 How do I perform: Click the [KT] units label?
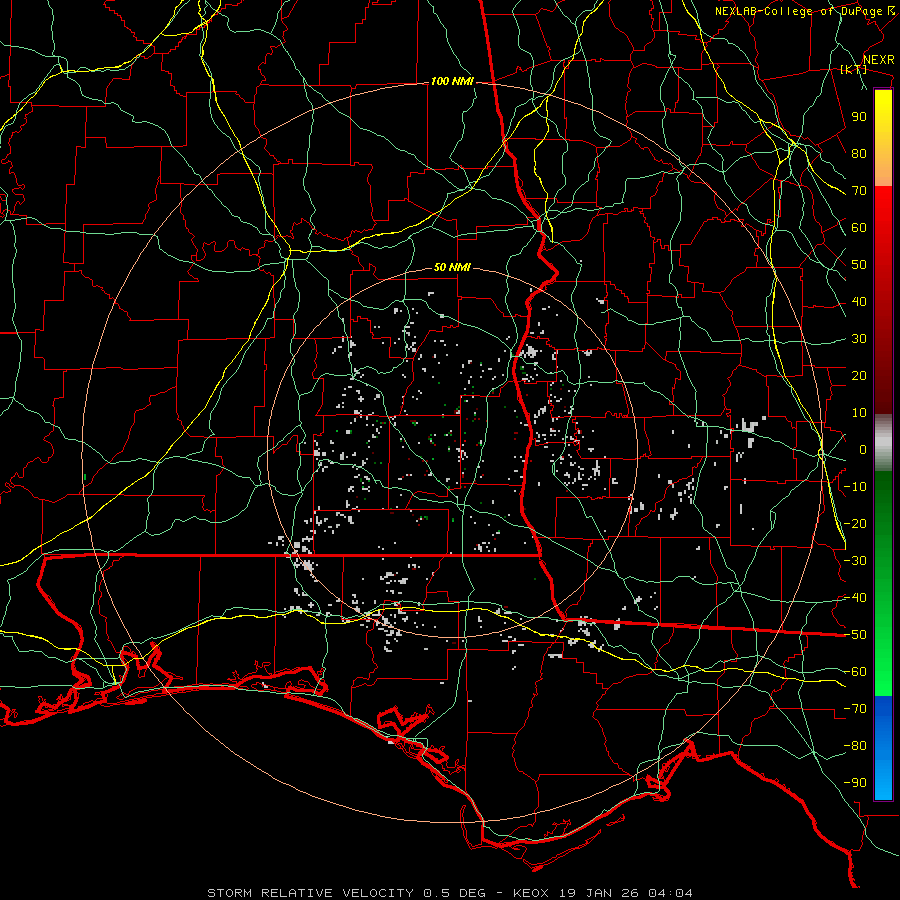853,69
